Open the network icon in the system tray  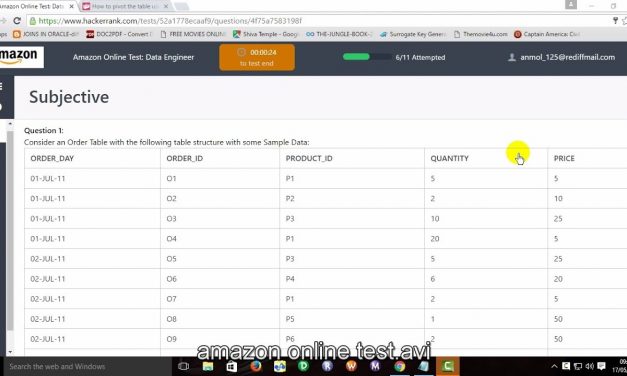(x=578, y=366)
